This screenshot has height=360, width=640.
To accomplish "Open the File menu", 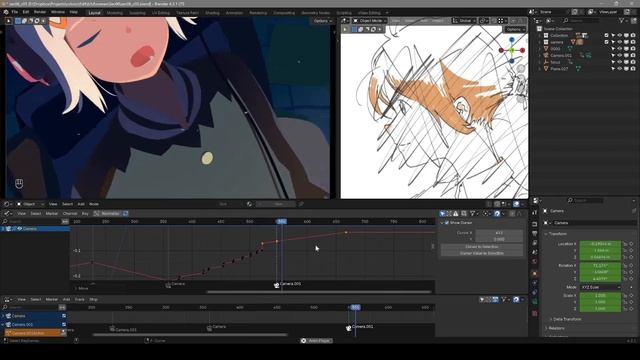I will [15, 12].
